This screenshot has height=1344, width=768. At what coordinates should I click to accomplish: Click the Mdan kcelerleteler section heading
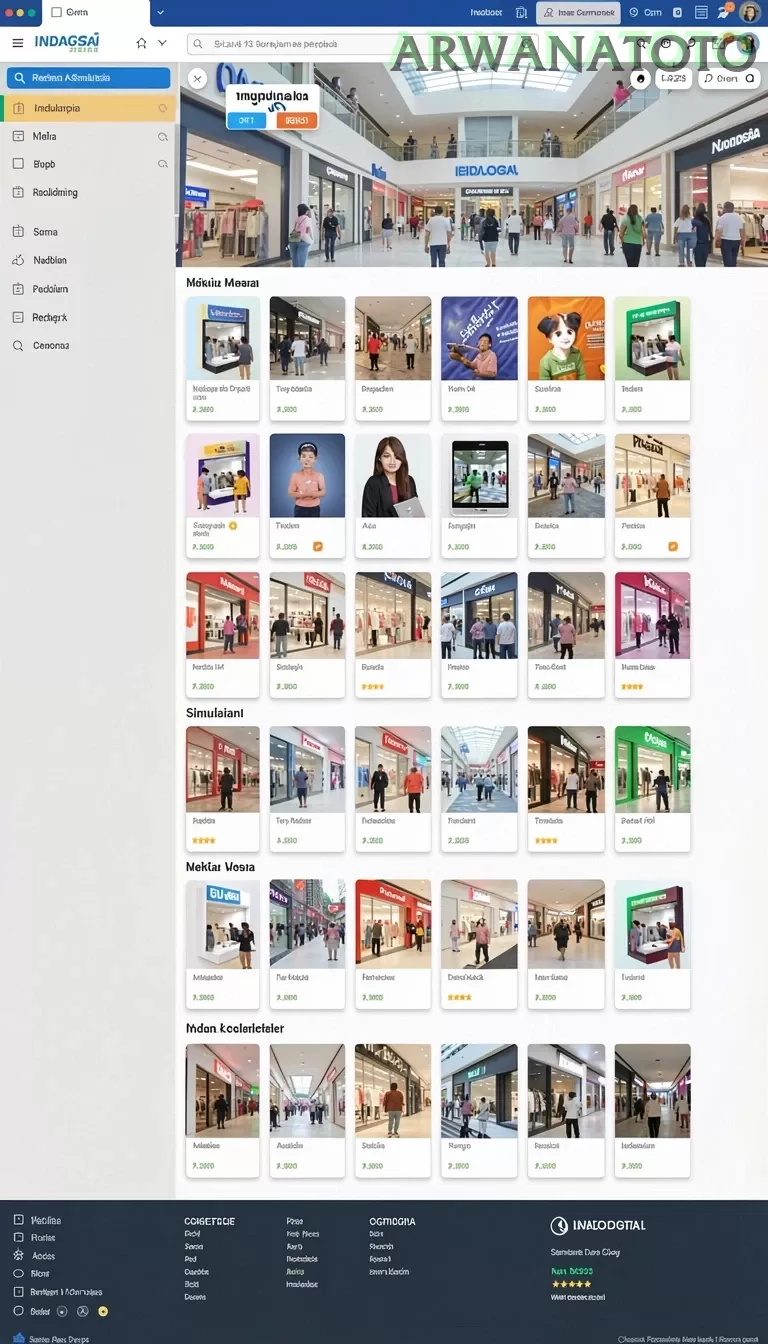[x=235, y=1028]
